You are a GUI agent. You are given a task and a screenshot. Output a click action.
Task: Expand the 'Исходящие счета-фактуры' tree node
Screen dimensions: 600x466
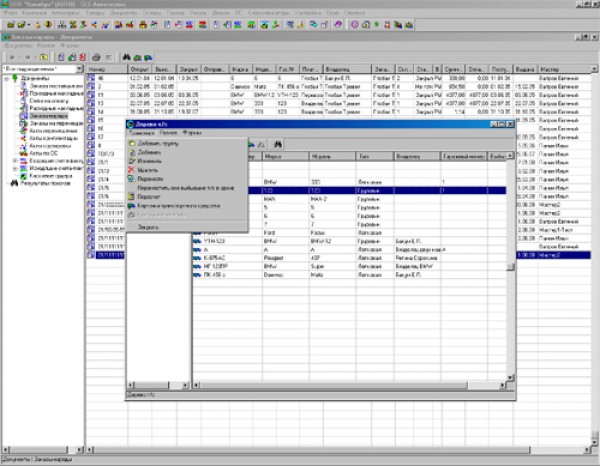point(14,168)
